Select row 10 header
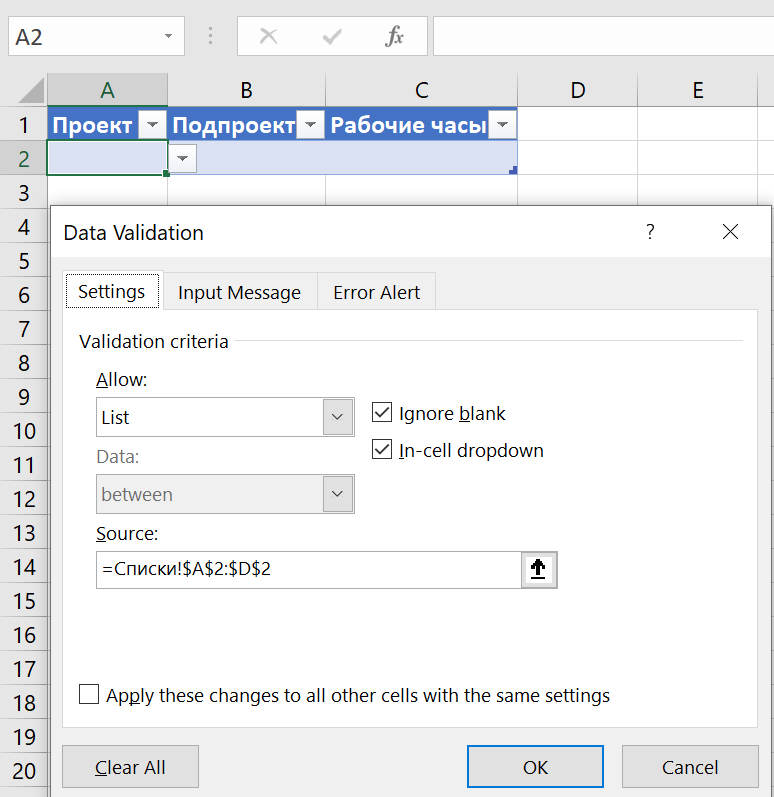This screenshot has height=797, width=774. coord(23,431)
